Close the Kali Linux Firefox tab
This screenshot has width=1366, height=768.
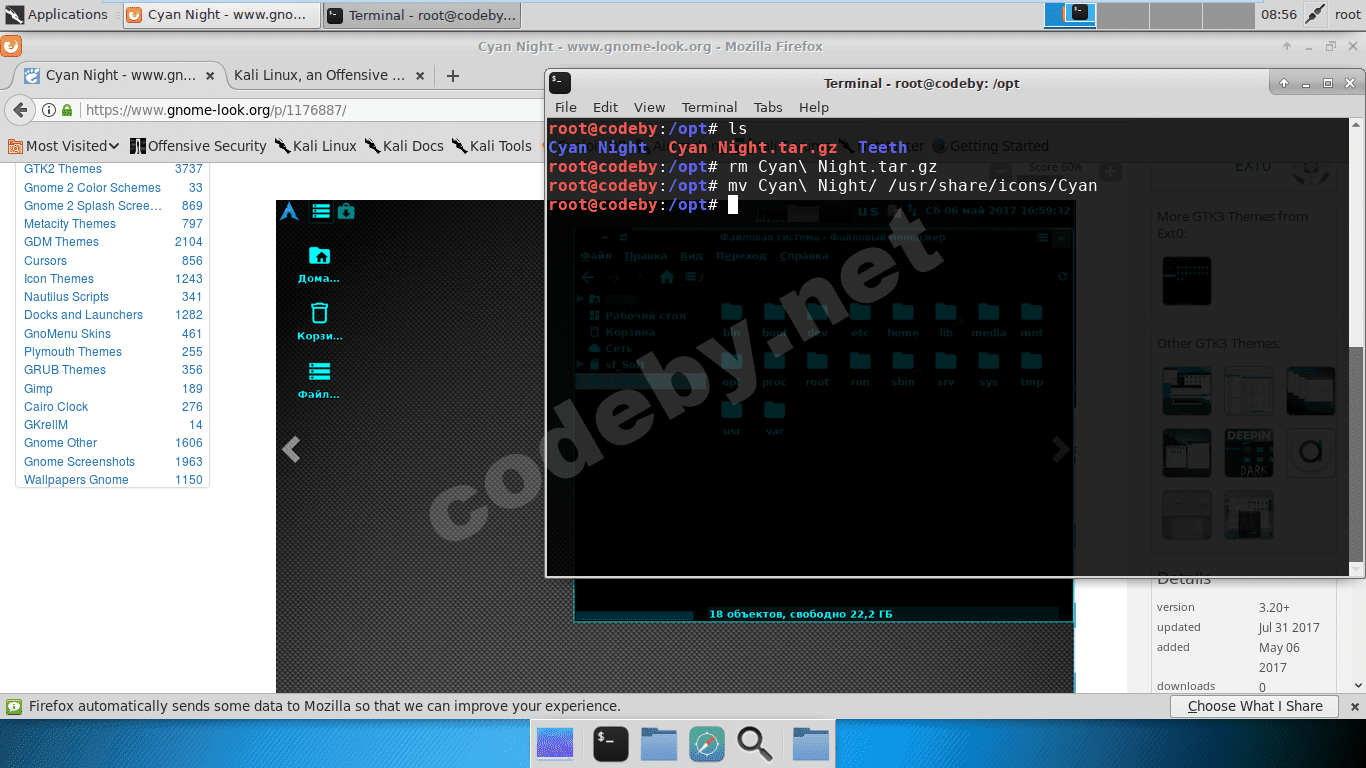pyautogui.click(x=420, y=76)
